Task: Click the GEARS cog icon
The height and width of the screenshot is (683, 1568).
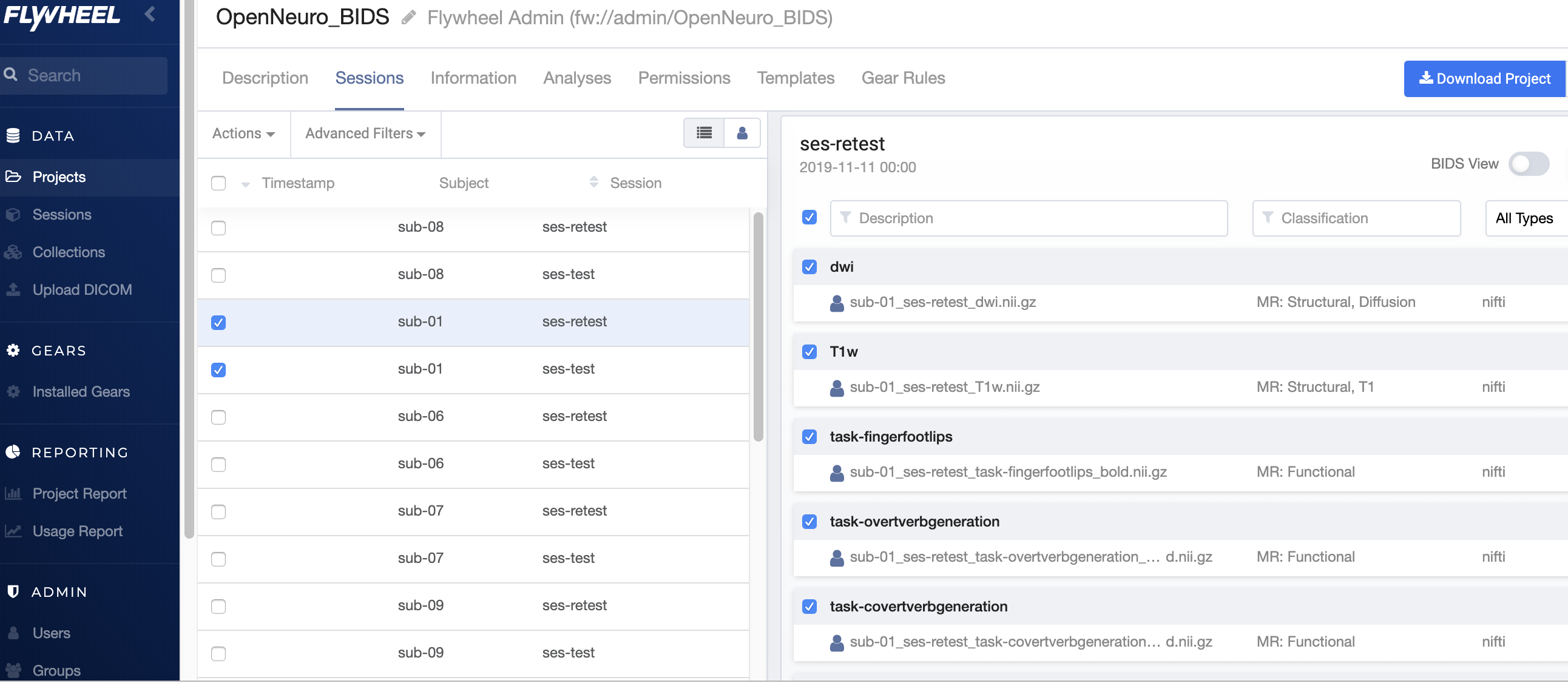Action: (13, 351)
